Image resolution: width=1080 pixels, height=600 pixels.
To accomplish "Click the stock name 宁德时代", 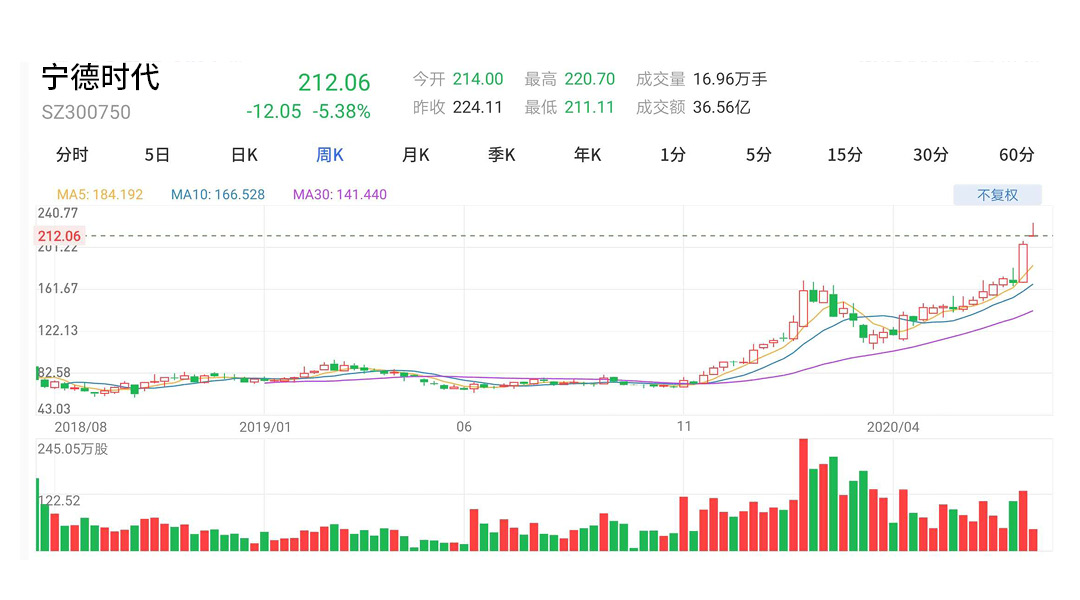I will point(101,77).
